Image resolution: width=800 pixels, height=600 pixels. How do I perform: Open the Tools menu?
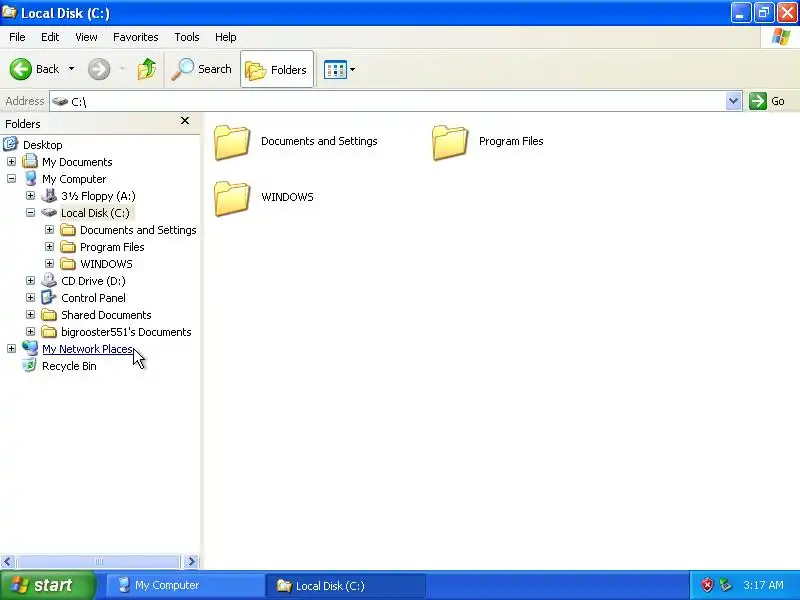187,37
